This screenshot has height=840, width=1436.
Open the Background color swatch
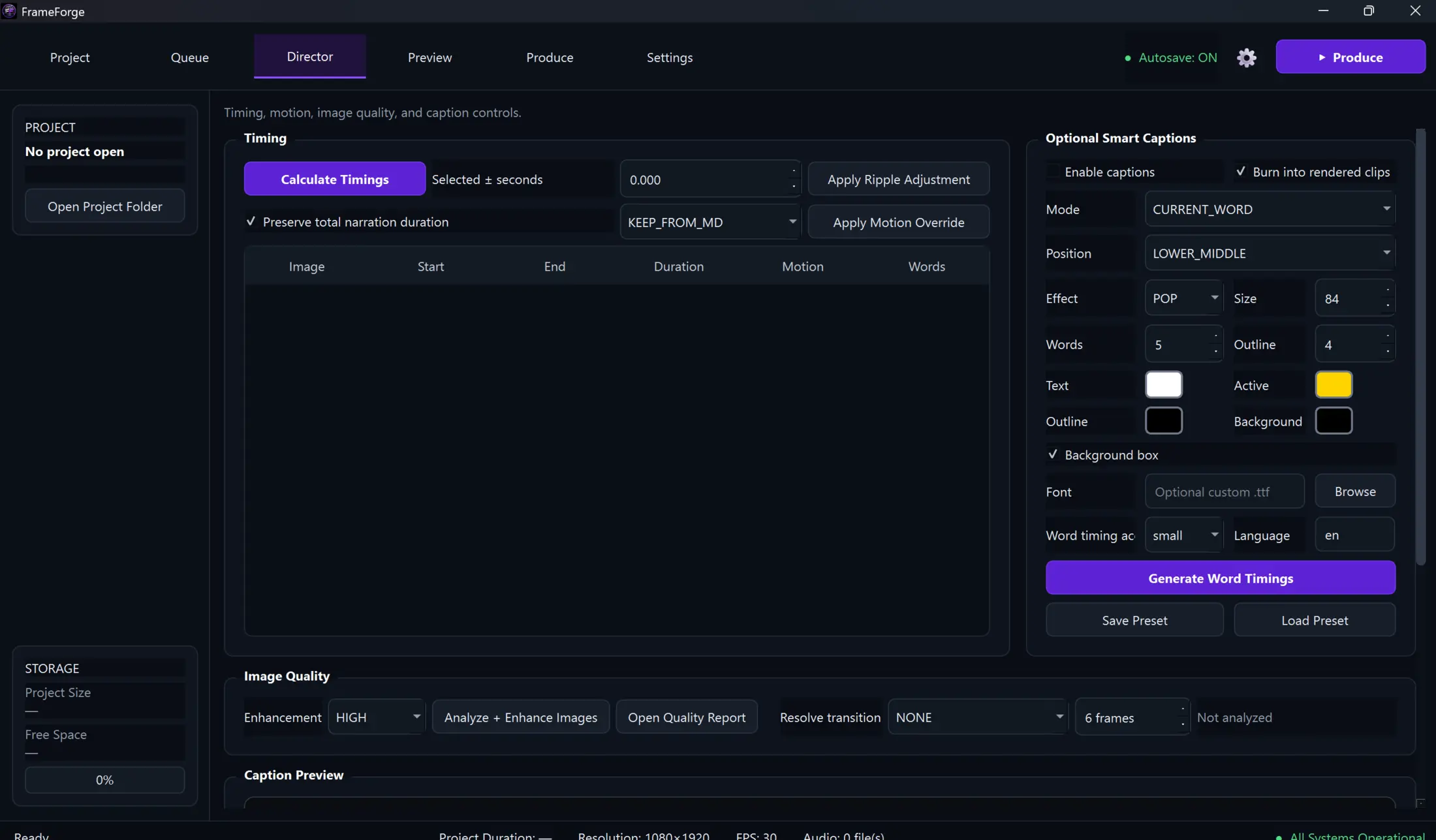click(1334, 421)
